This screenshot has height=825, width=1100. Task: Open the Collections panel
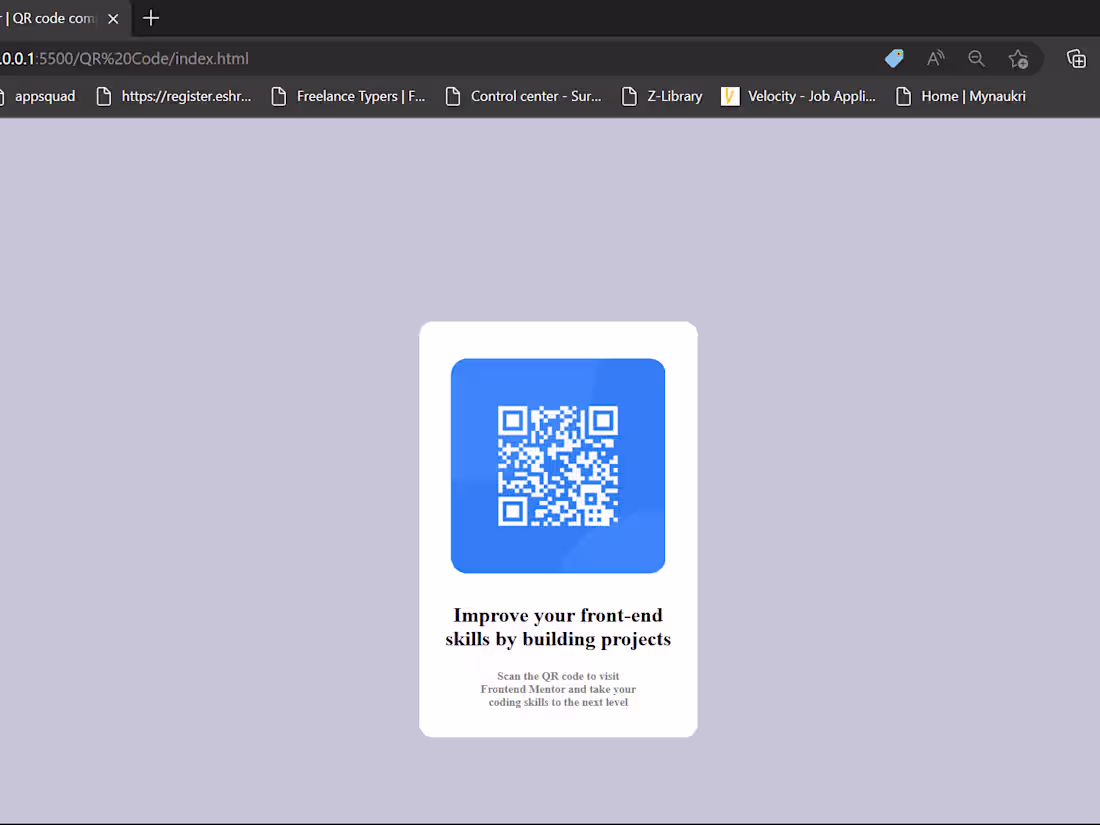(x=1076, y=58)
